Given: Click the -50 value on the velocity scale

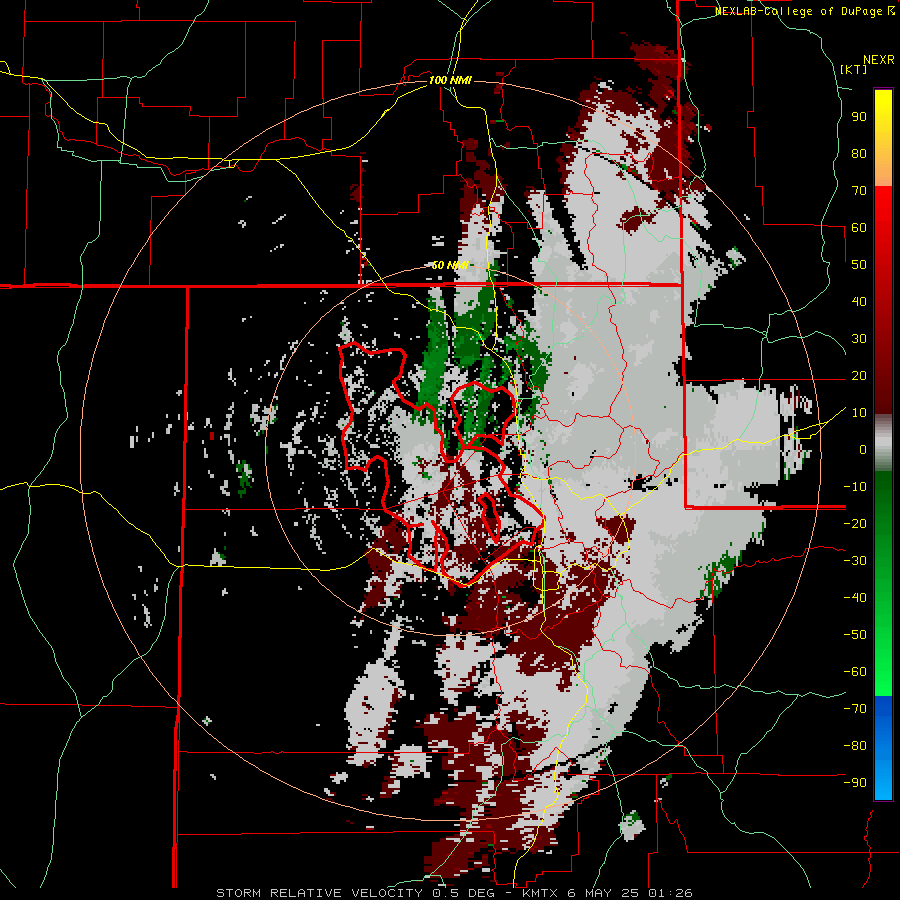Looking at the screenshot, I should 855,634.
